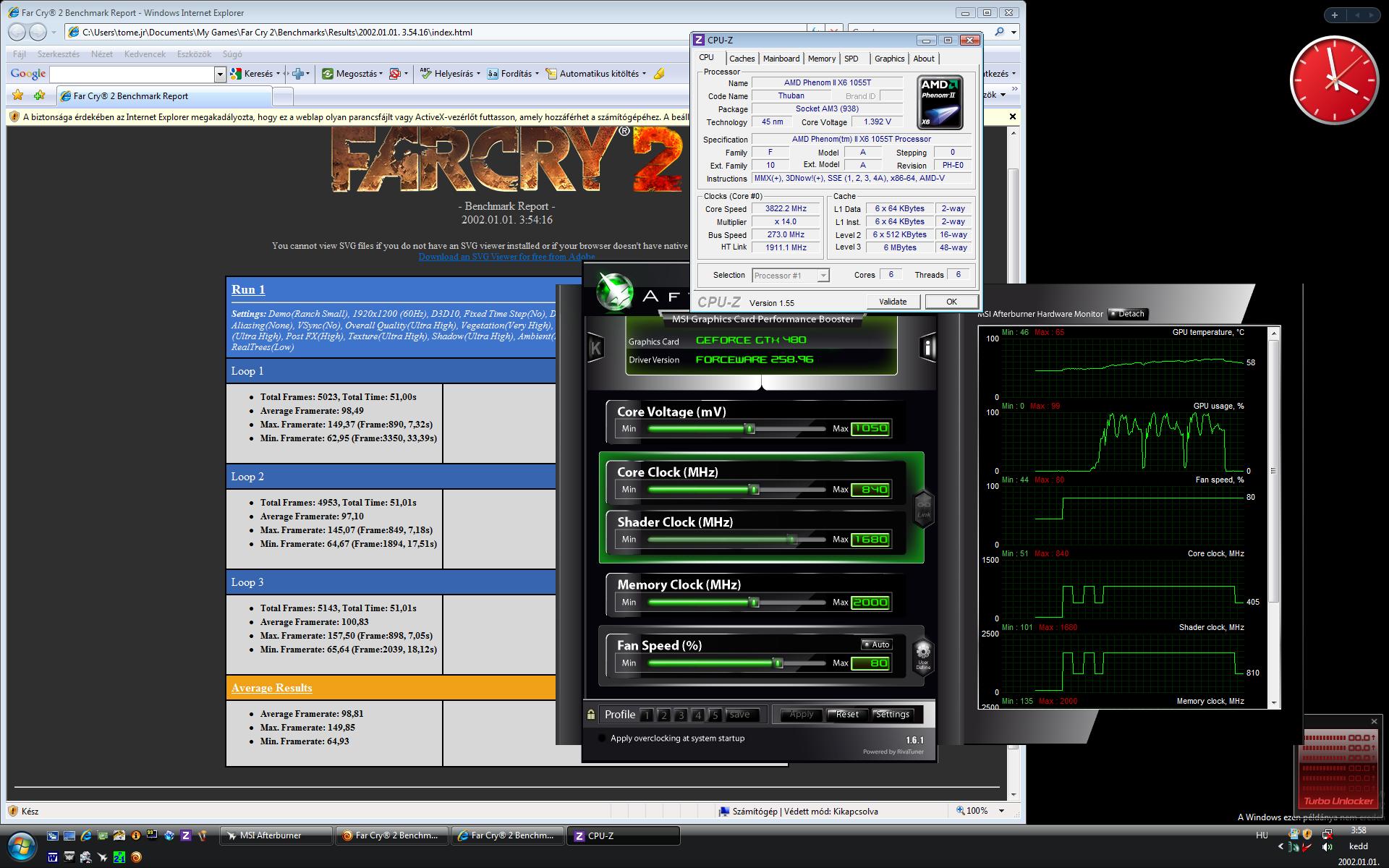Click the CPU-Z Validate button
This screenshot has width=1389, height=868.
point(893,302)
